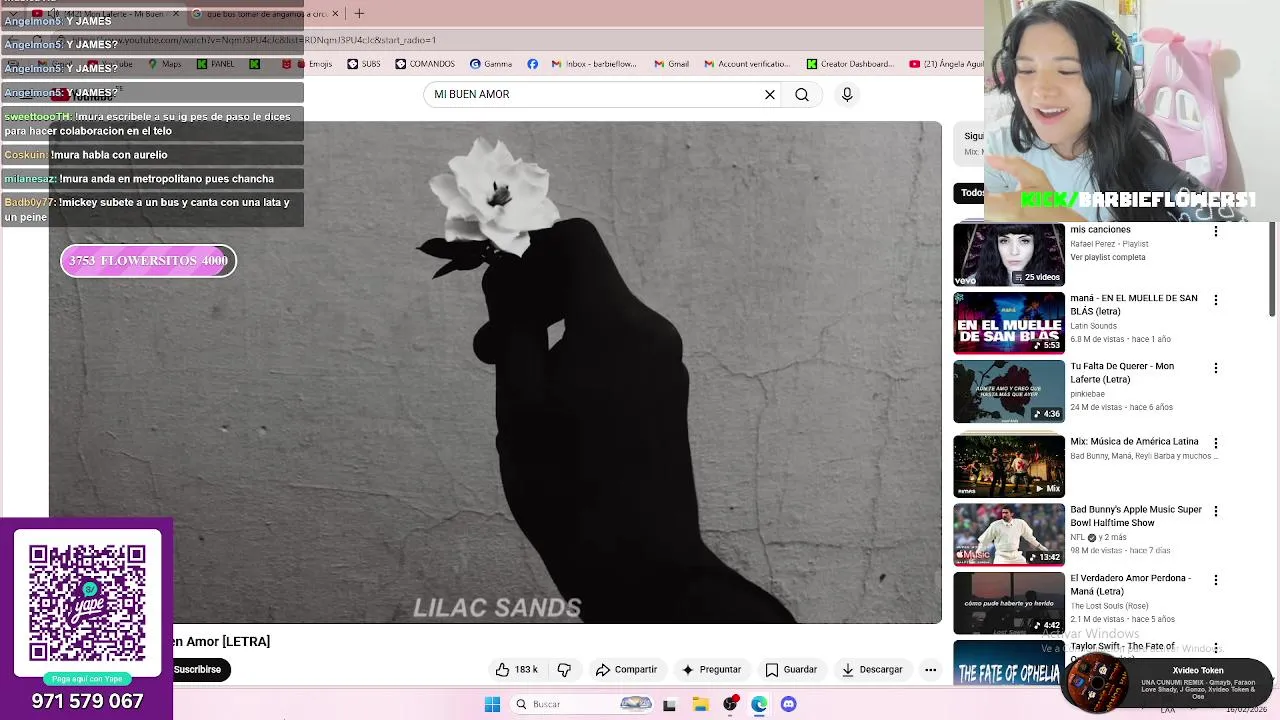Open The Fate of Ophelia video thumbnail
Viewport: 1280px width, 720px height.
[1009, 663]
